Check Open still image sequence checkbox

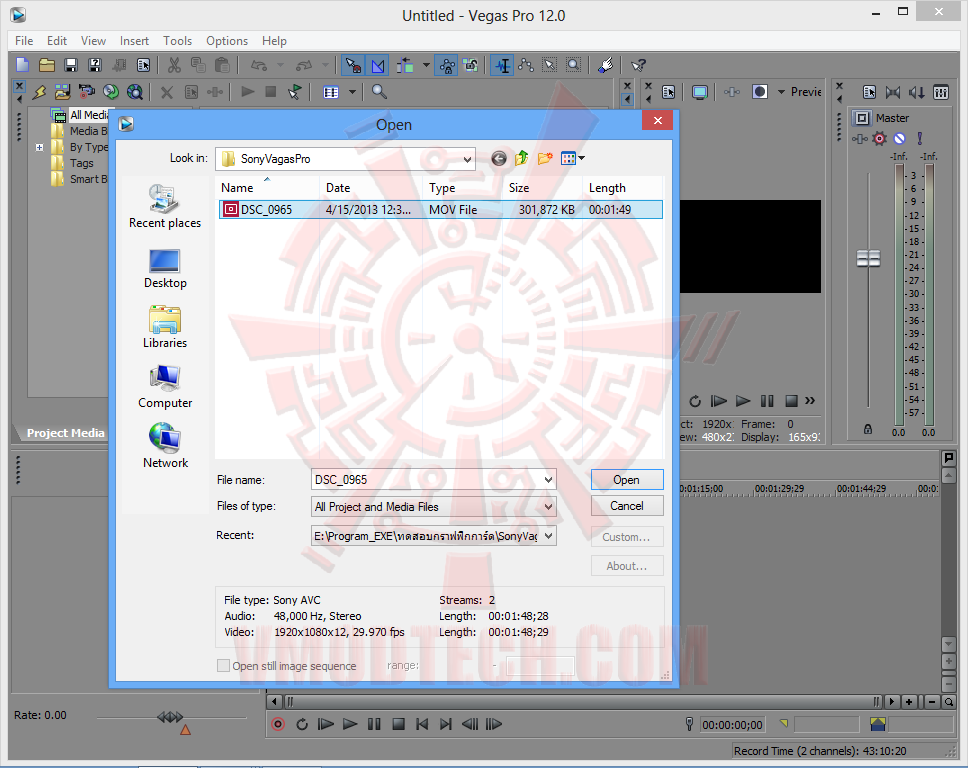(x=223, y=666)
